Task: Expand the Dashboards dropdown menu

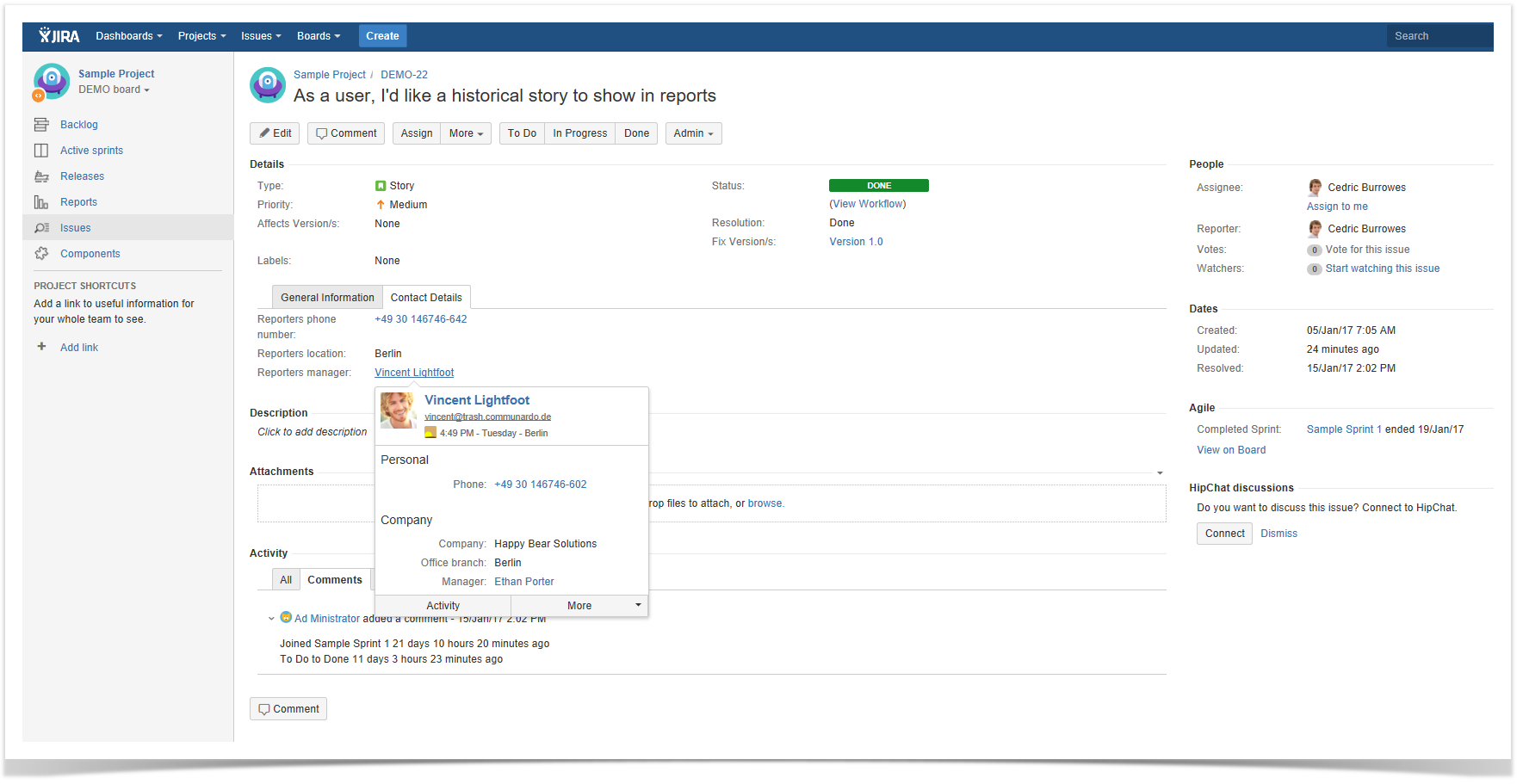Action: [129, 36]
